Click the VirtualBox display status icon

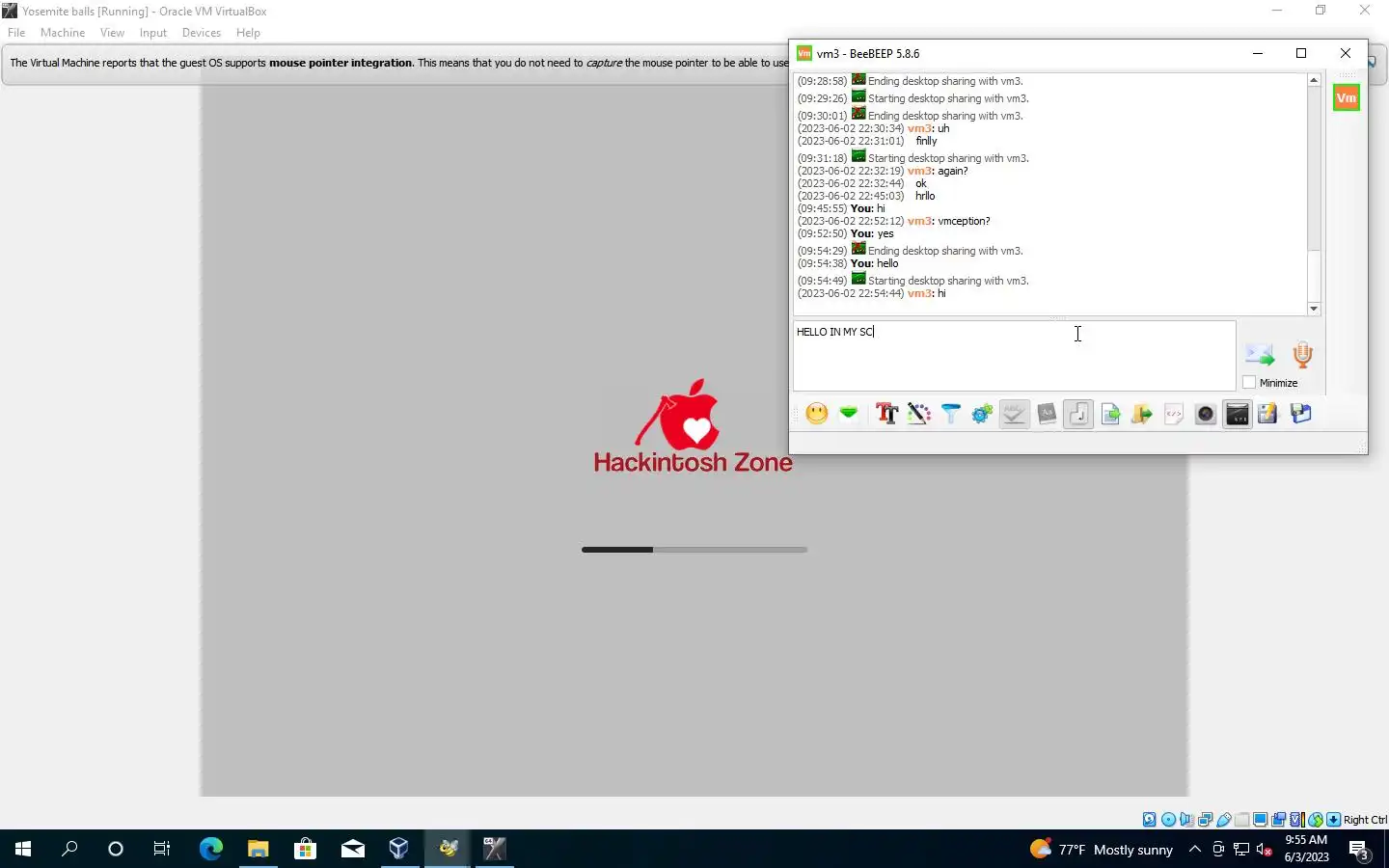point(1261,820)
